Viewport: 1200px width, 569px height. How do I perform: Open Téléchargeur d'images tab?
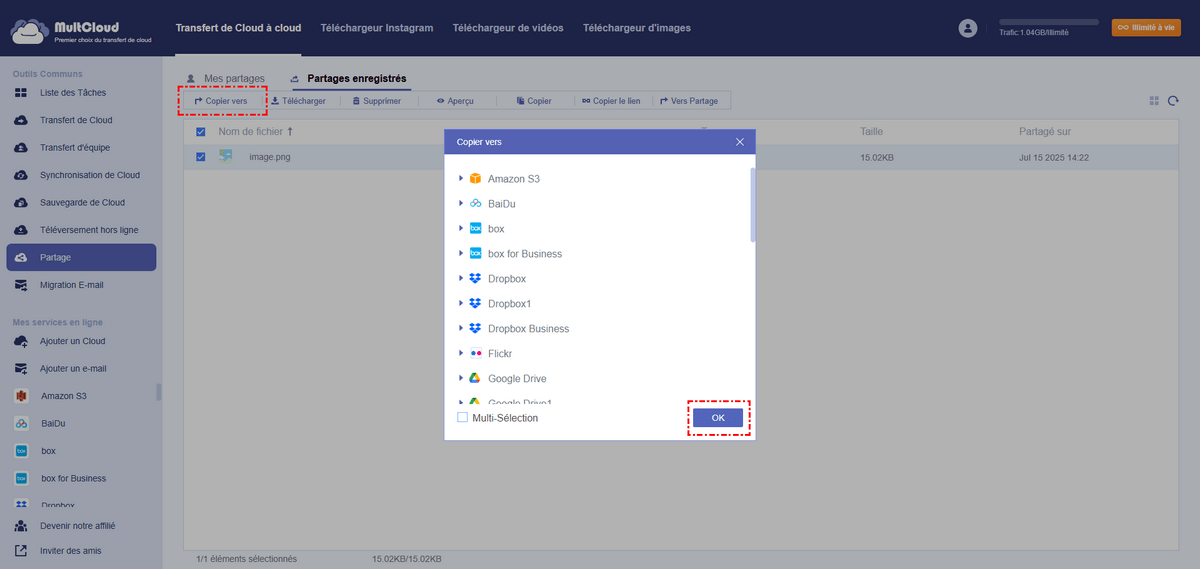(x=637, y=28)
